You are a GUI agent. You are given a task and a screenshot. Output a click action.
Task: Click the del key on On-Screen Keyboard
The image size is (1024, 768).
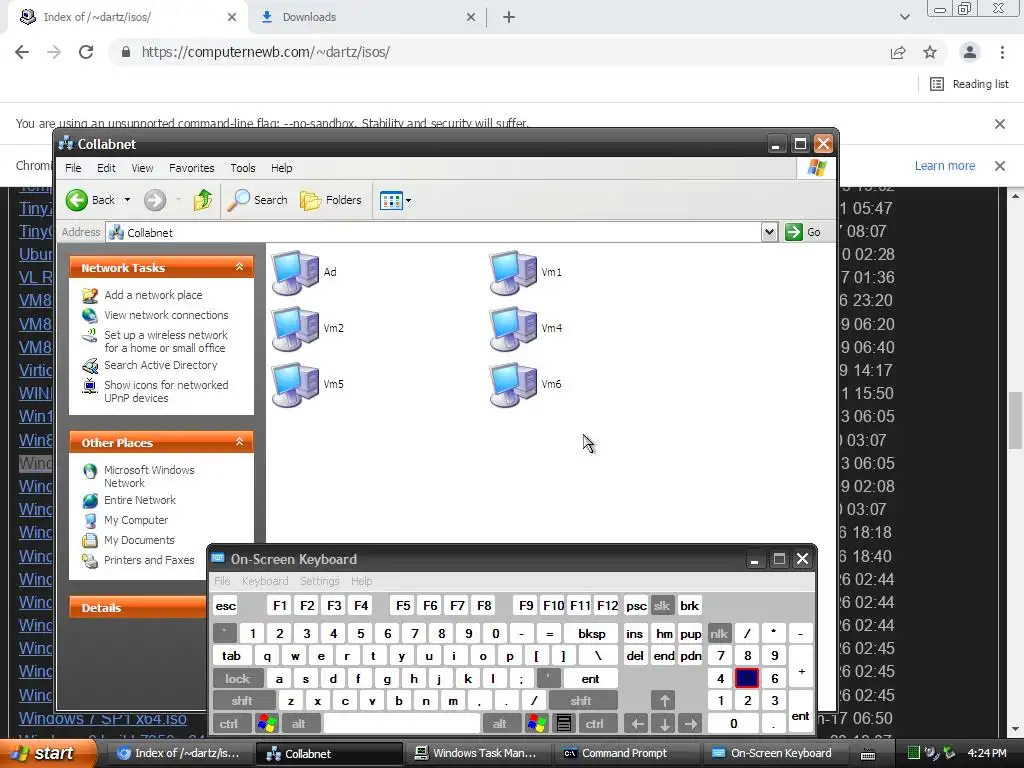click(x=635, y=656)
